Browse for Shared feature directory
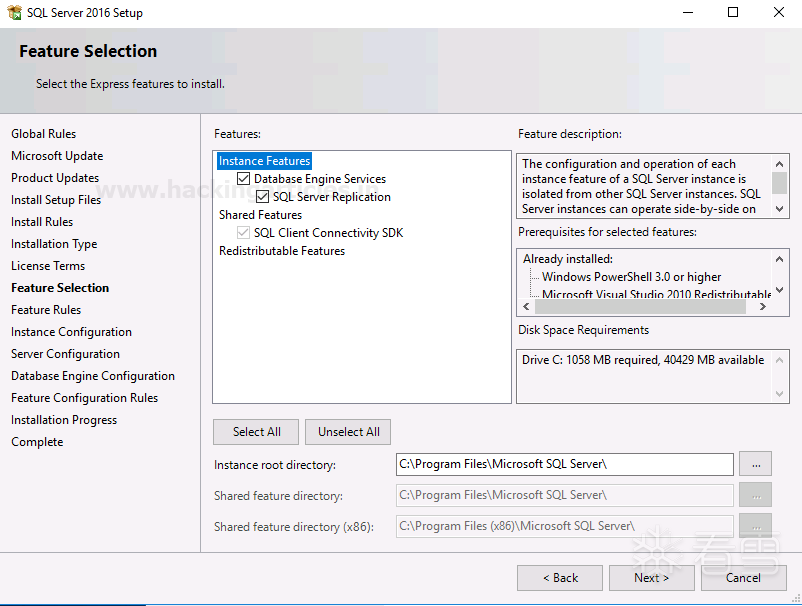The image size is (802, 606). tap(755, 495)
